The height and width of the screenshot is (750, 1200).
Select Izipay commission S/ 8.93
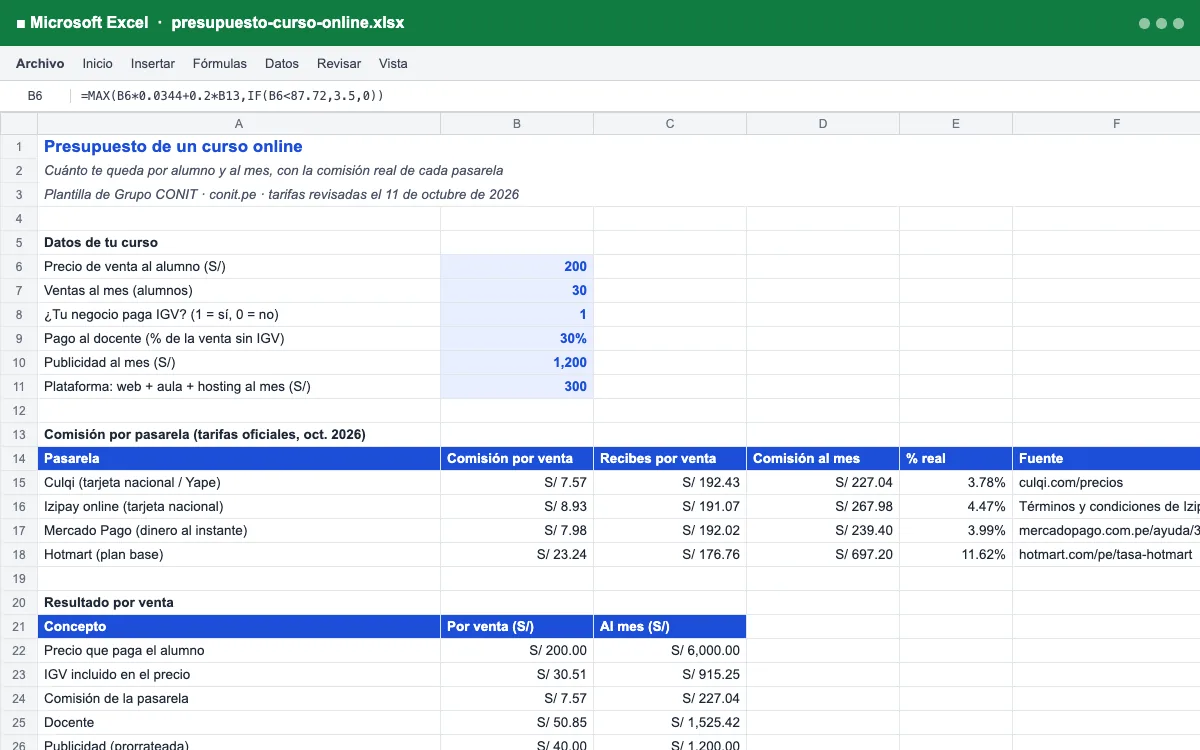[x=517, y=506]
